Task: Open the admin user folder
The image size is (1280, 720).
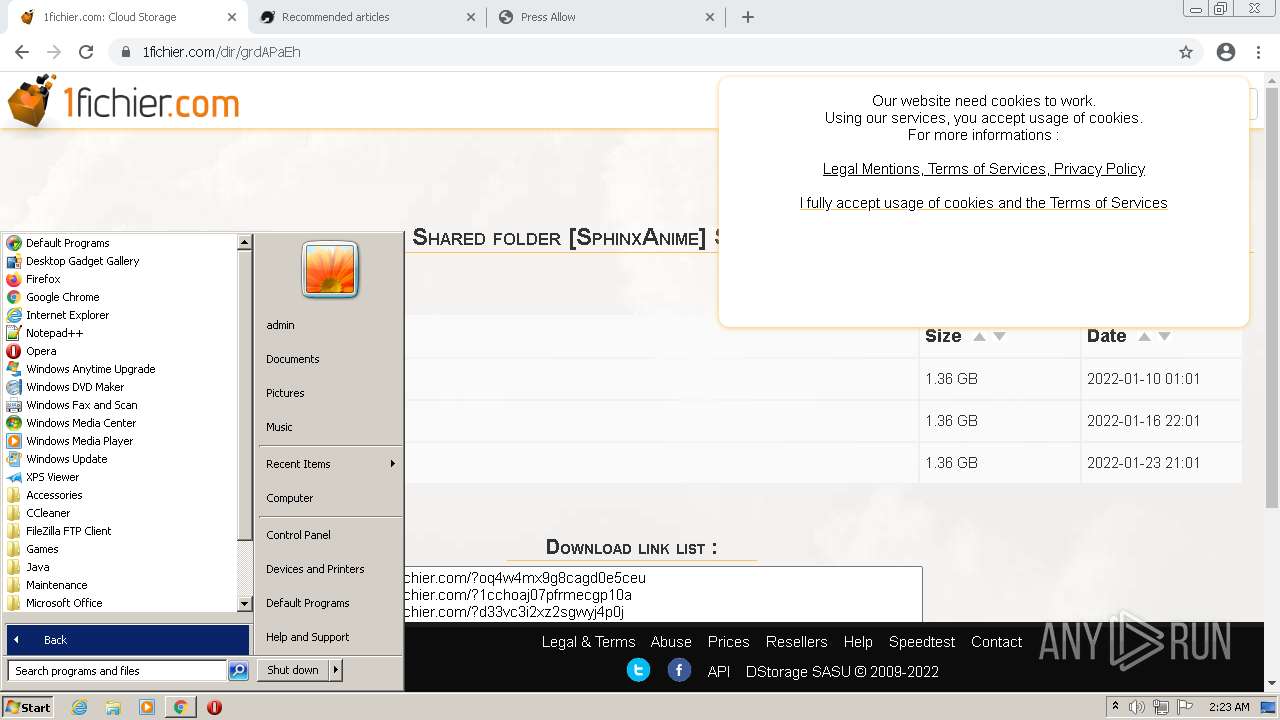Action: click(280, 325)
